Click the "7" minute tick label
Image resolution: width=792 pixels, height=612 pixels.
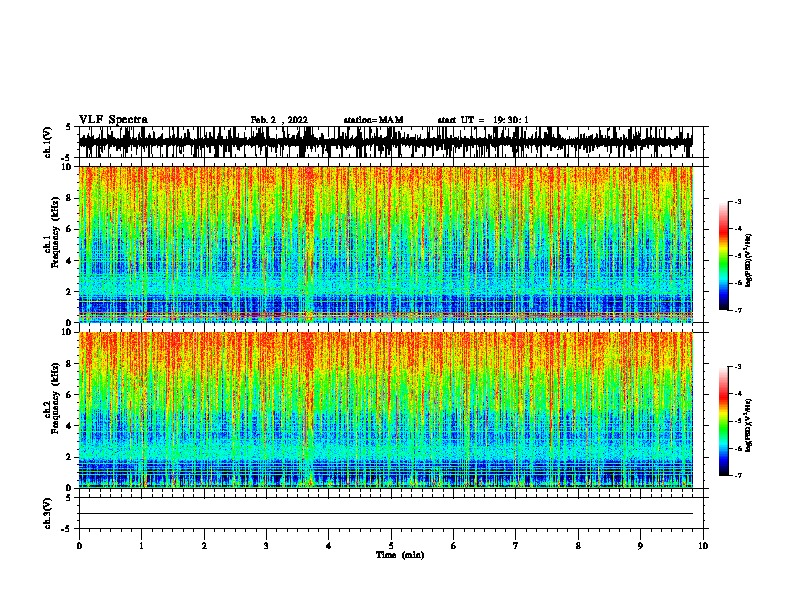[x=516, y=546]
